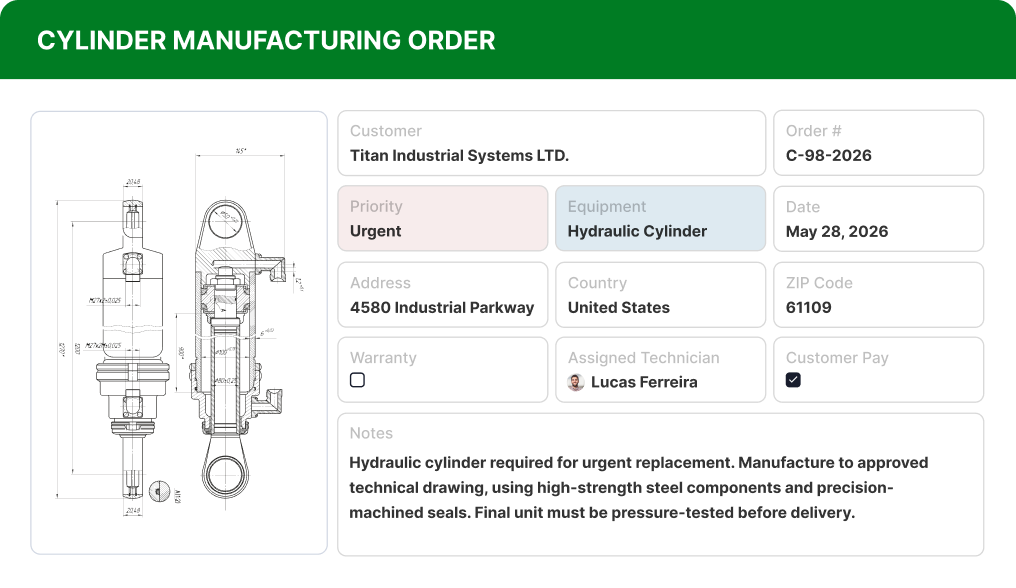
Task: Click inside the Notes text area
Action: (x=660, y=484)
